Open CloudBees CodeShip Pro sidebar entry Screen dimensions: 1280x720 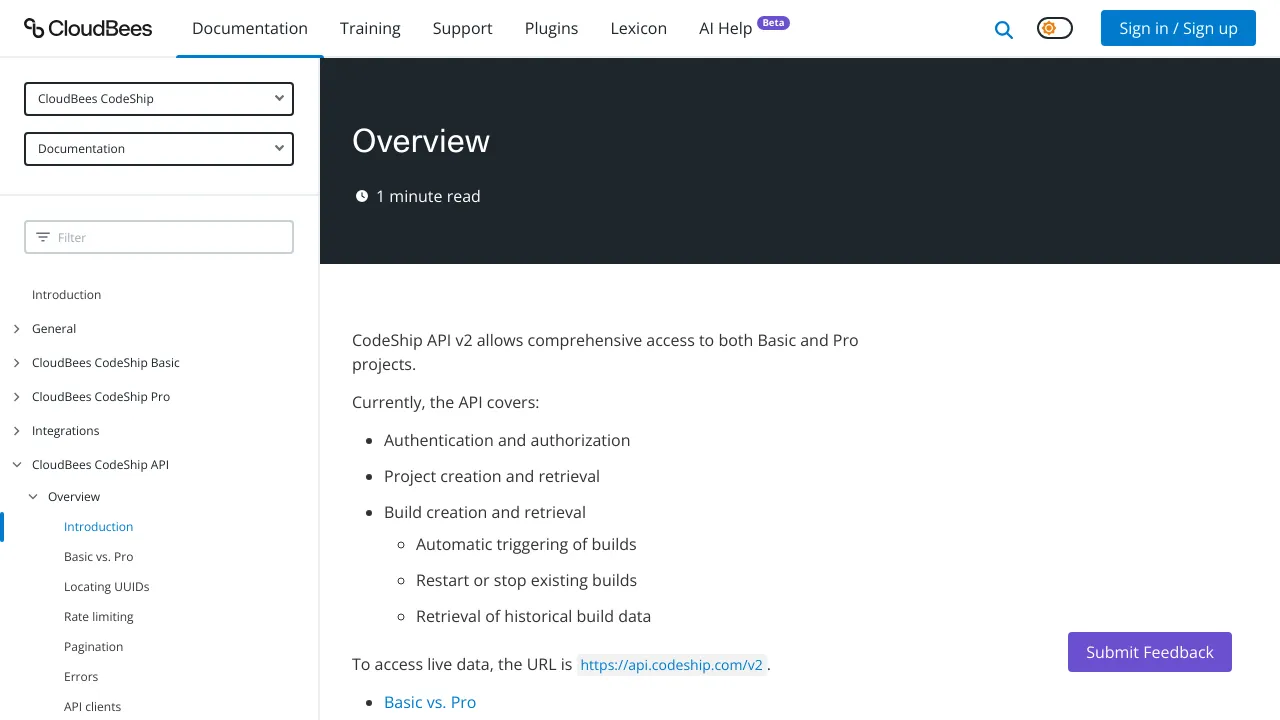101,397
